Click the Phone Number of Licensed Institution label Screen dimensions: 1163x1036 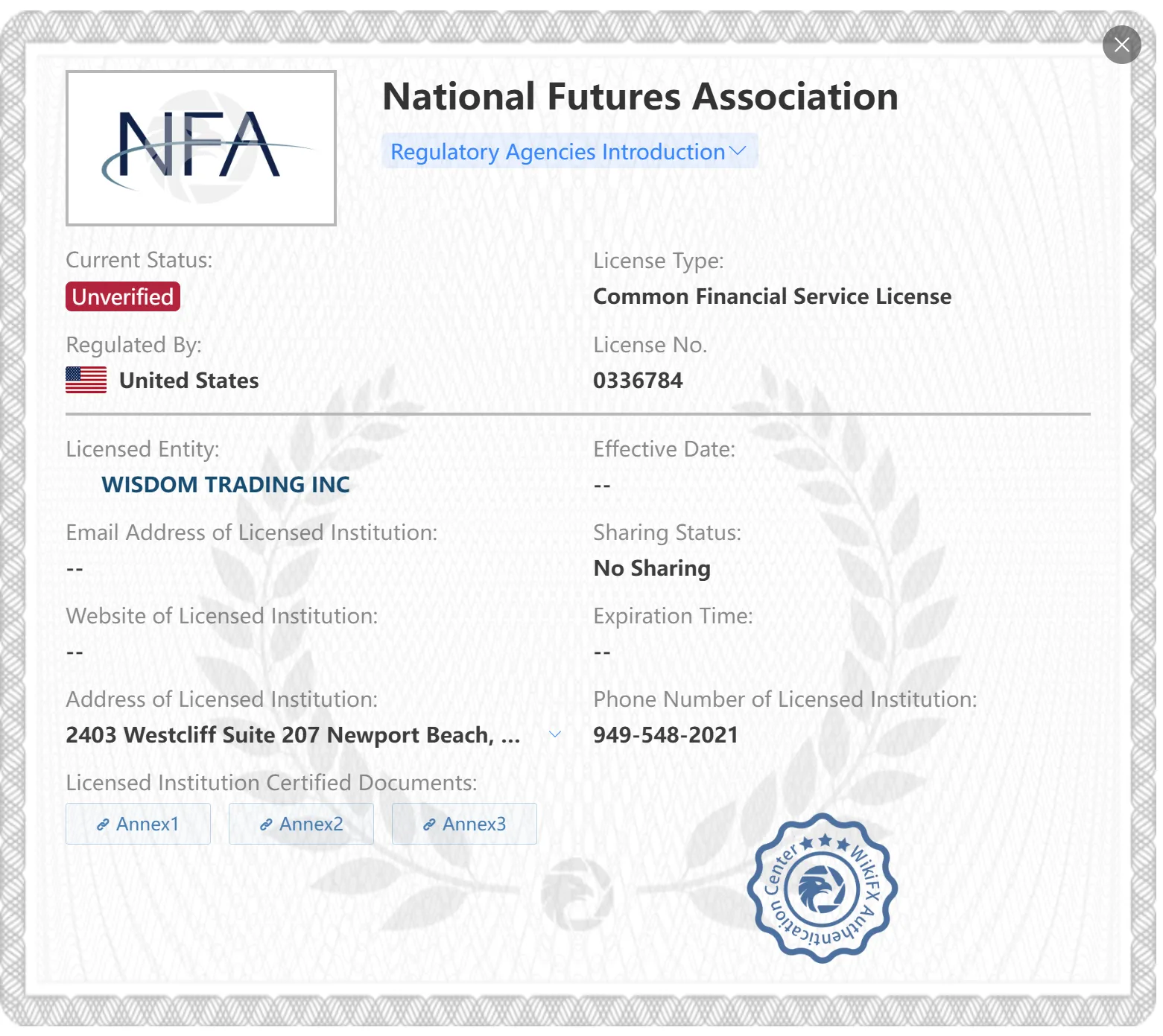[x=785, y=699]
